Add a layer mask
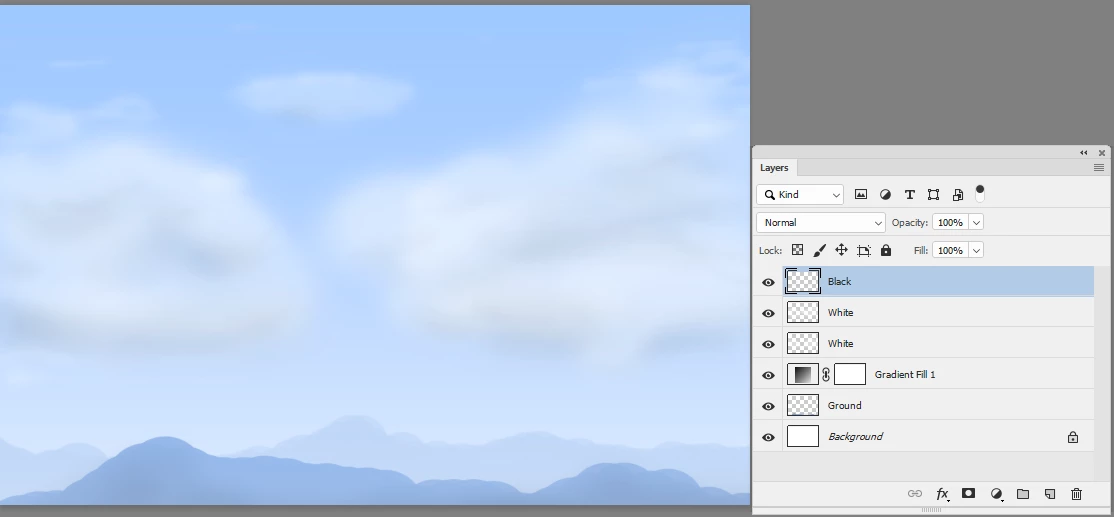The width and height of the screenshot is (1114, 517). click(x=968, y=493)
